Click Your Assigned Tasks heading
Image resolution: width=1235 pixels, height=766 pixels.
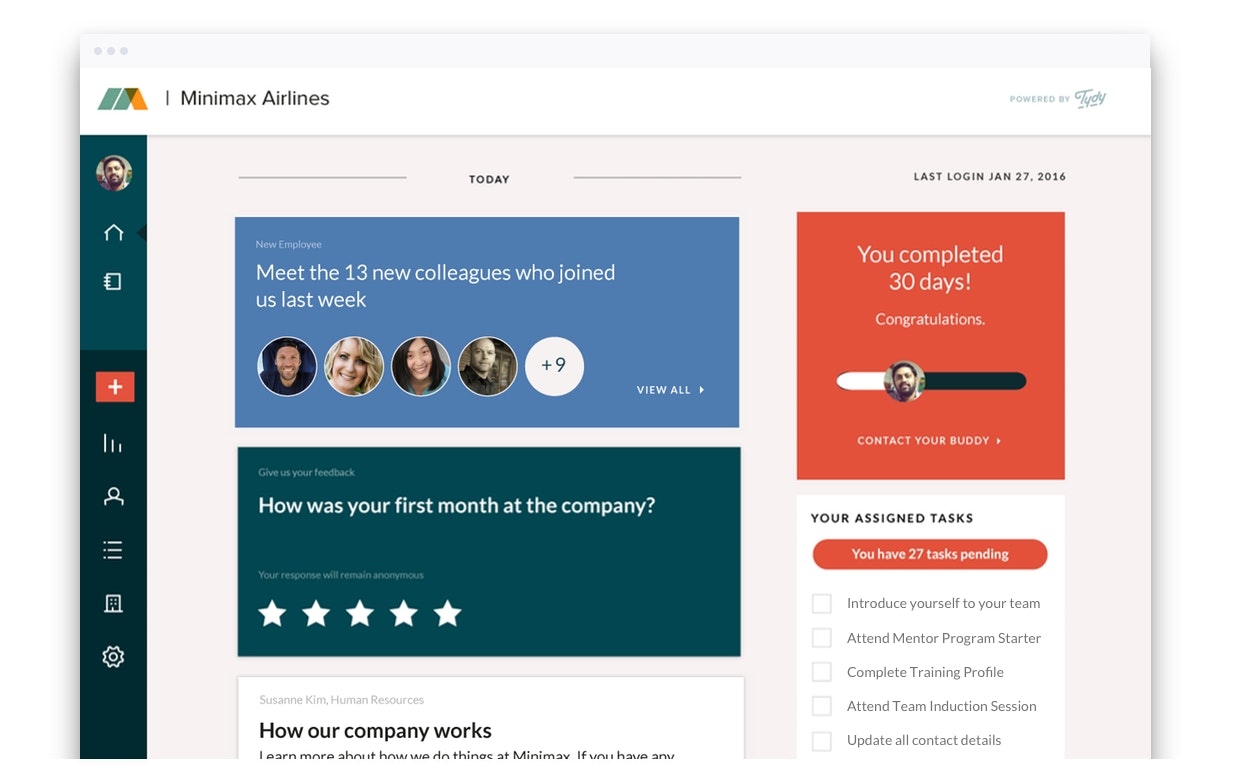[892, 518]
